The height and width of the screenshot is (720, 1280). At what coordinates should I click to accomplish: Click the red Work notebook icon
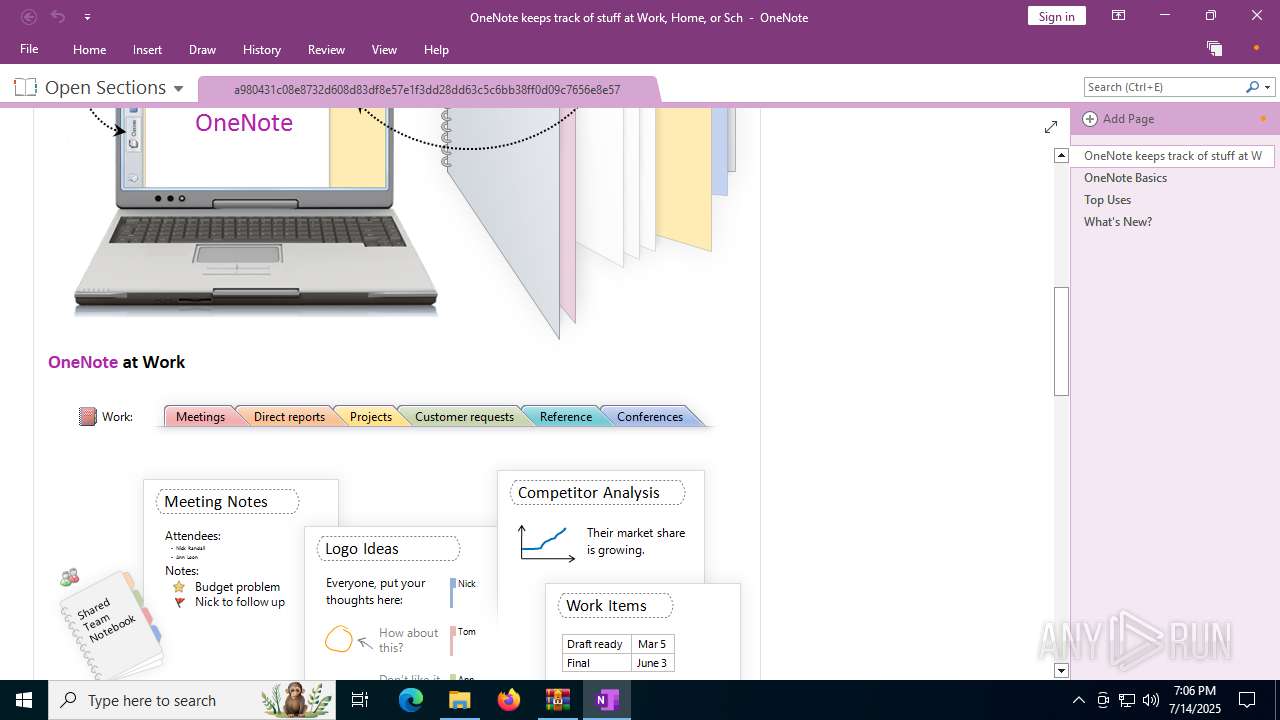88,417
